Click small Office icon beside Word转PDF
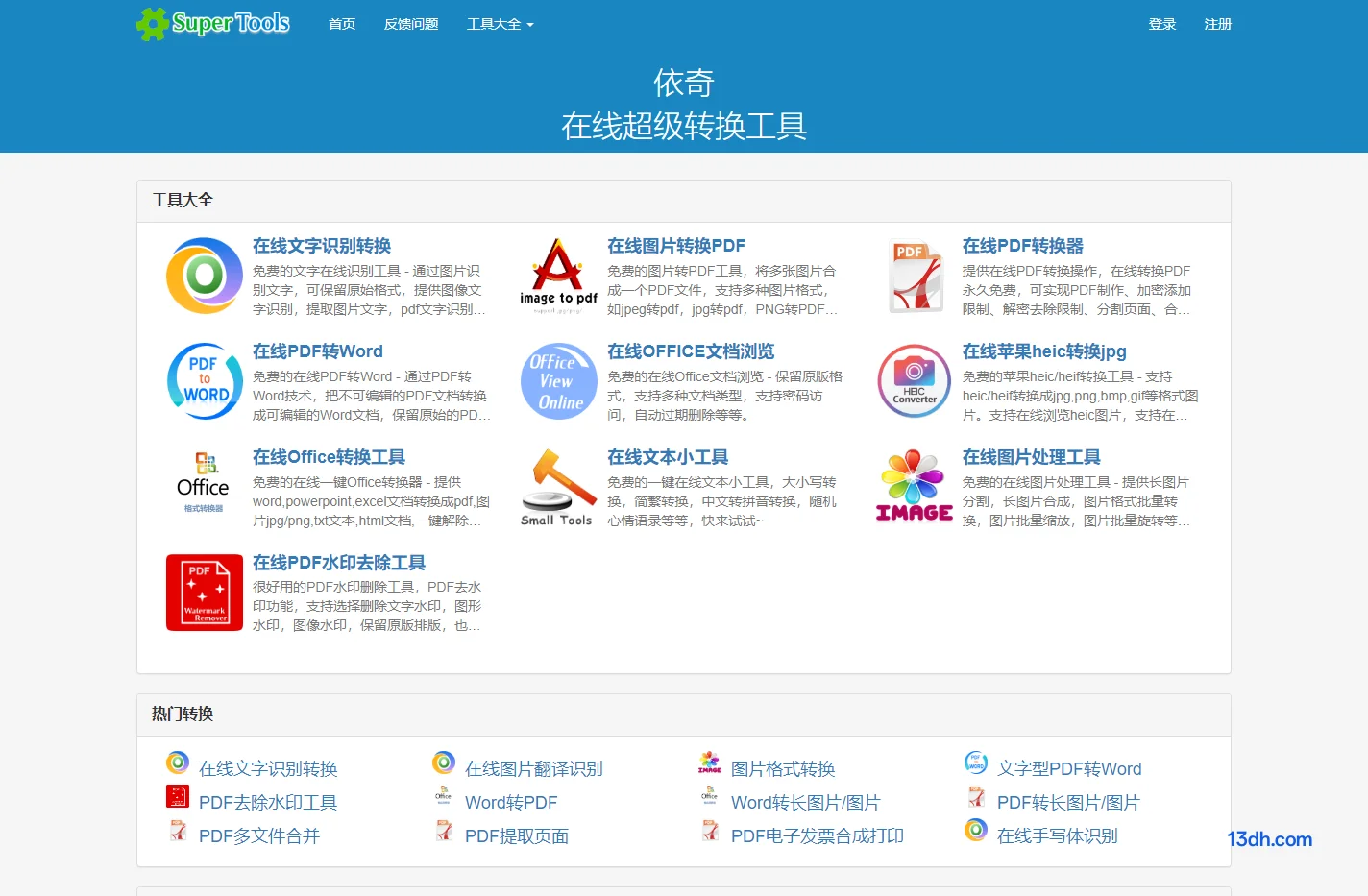The height and width of the screenshot is (896, 1368). point(444,796)
